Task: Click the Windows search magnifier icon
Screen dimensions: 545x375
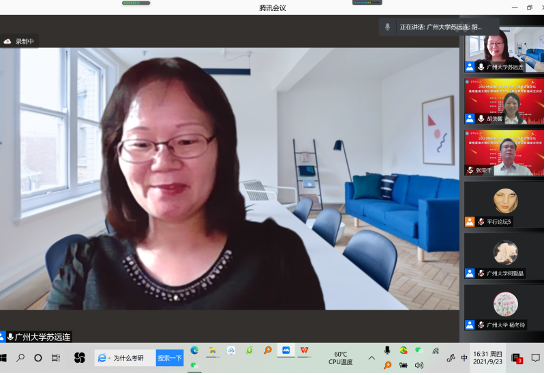Action: pyautogui.click(x=20, y=358)
